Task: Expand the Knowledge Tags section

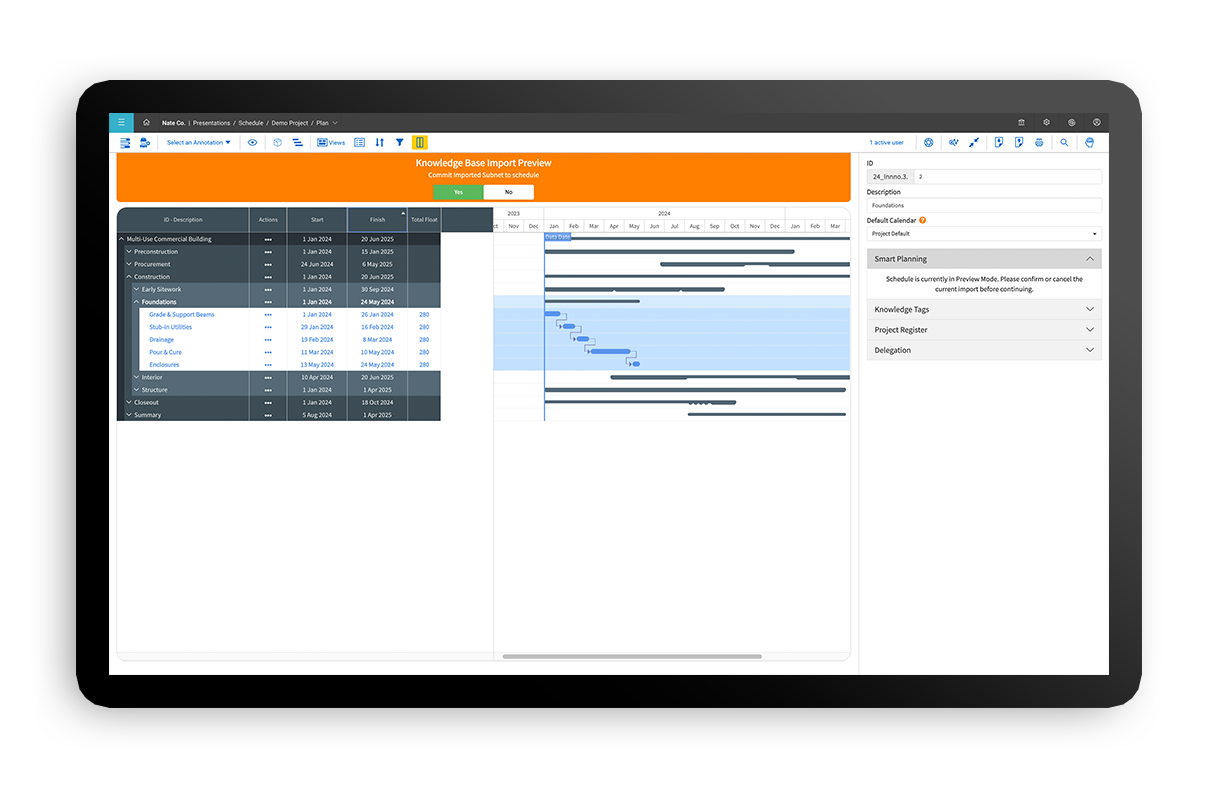Action: (x=984, y=309)
